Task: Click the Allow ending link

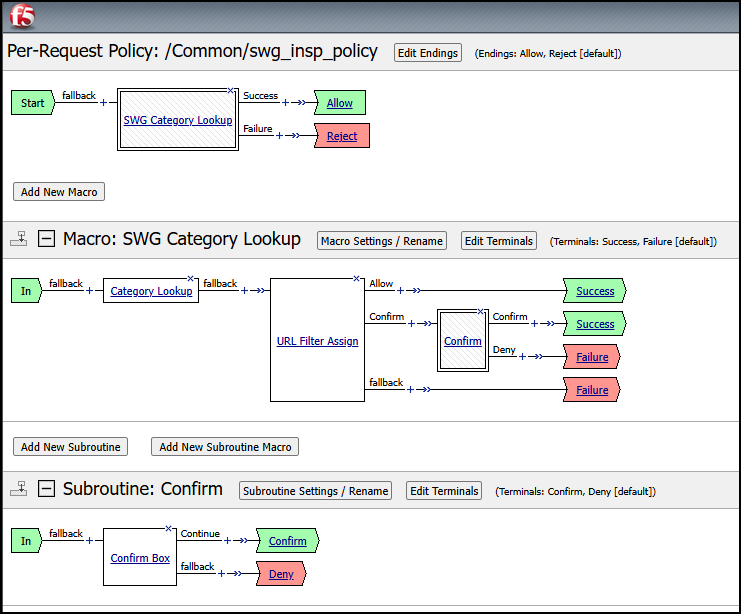Action: click(340, 103)
